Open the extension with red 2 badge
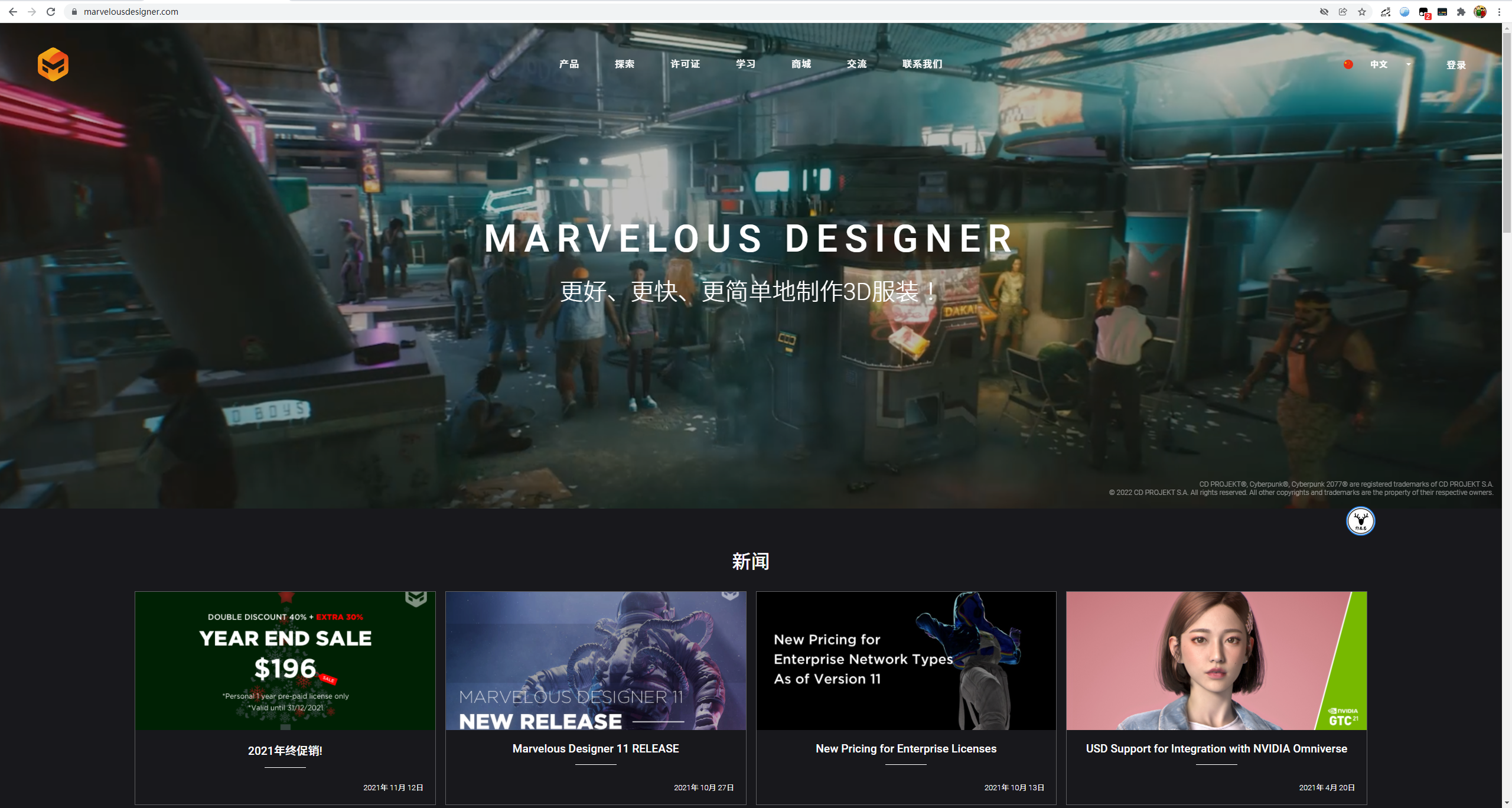 [x=1423, y=12]
